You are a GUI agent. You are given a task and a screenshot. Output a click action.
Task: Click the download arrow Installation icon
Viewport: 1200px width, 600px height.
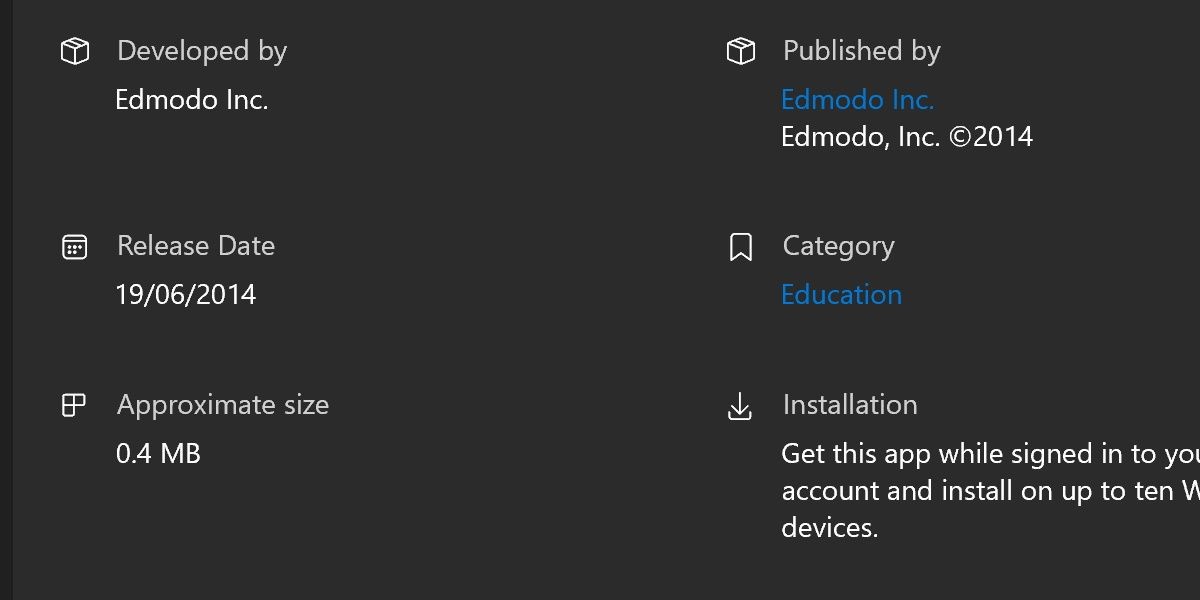740,407
